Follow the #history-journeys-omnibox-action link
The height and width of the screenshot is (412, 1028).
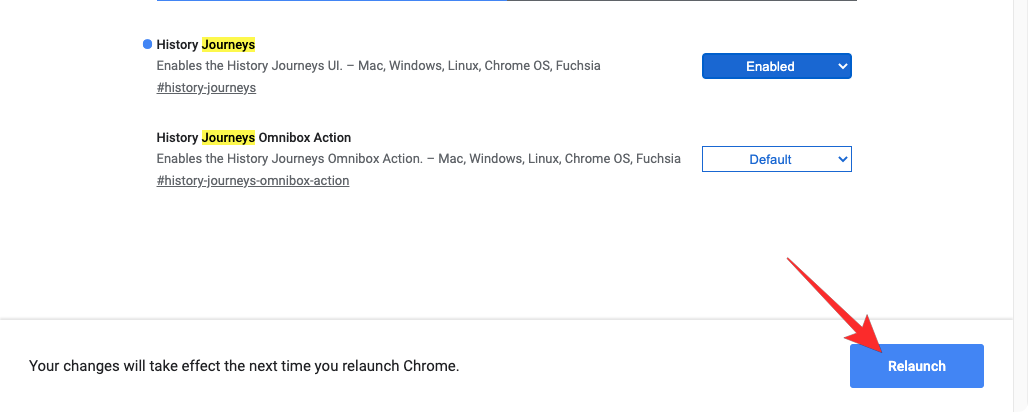click(253, 181)
